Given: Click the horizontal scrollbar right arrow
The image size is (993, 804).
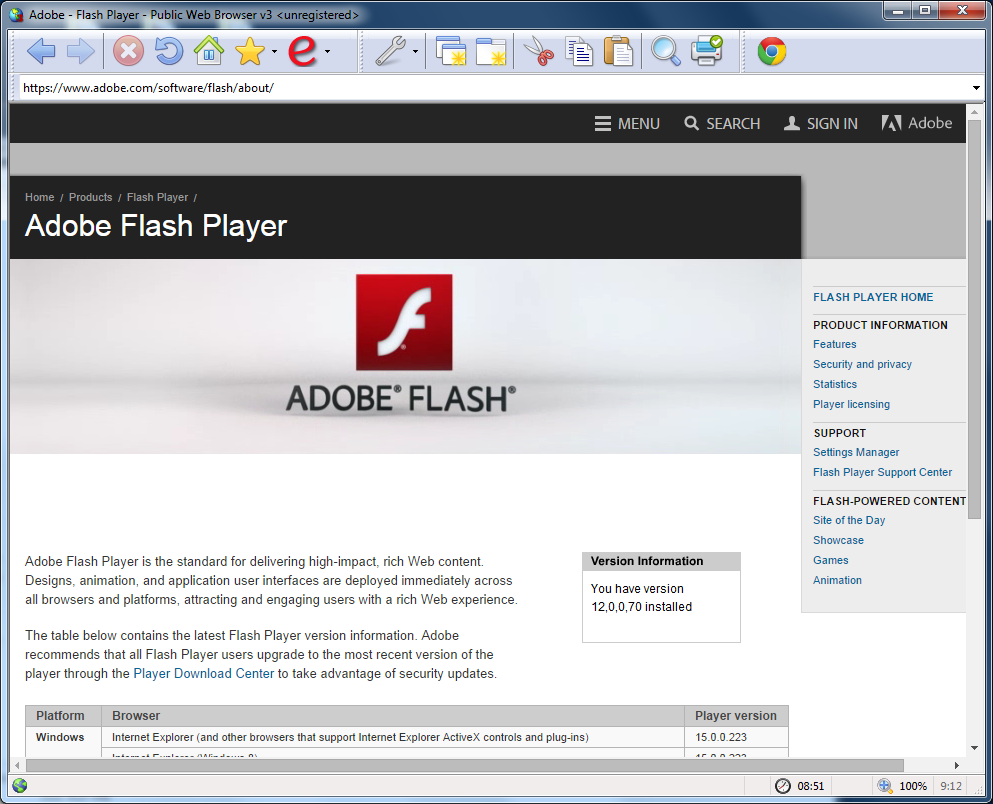Looking at the screenshot, I should tap(956, 765).
